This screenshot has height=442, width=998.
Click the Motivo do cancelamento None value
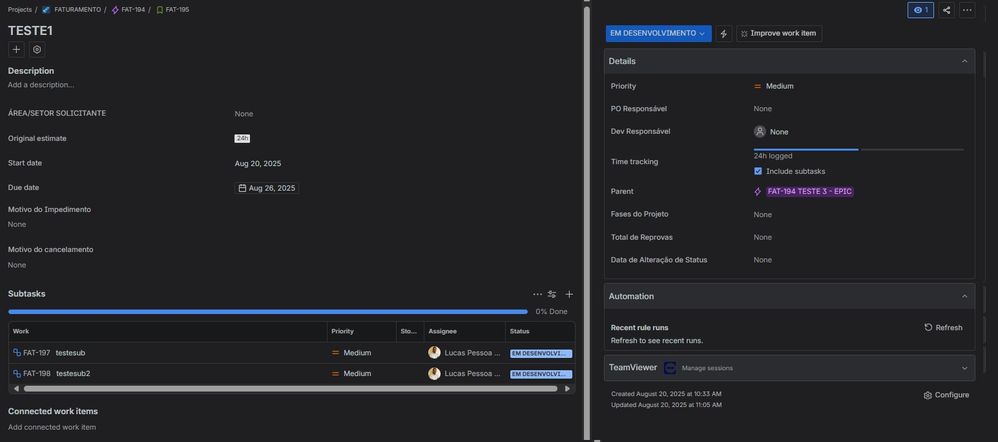(x=17, y=265)
